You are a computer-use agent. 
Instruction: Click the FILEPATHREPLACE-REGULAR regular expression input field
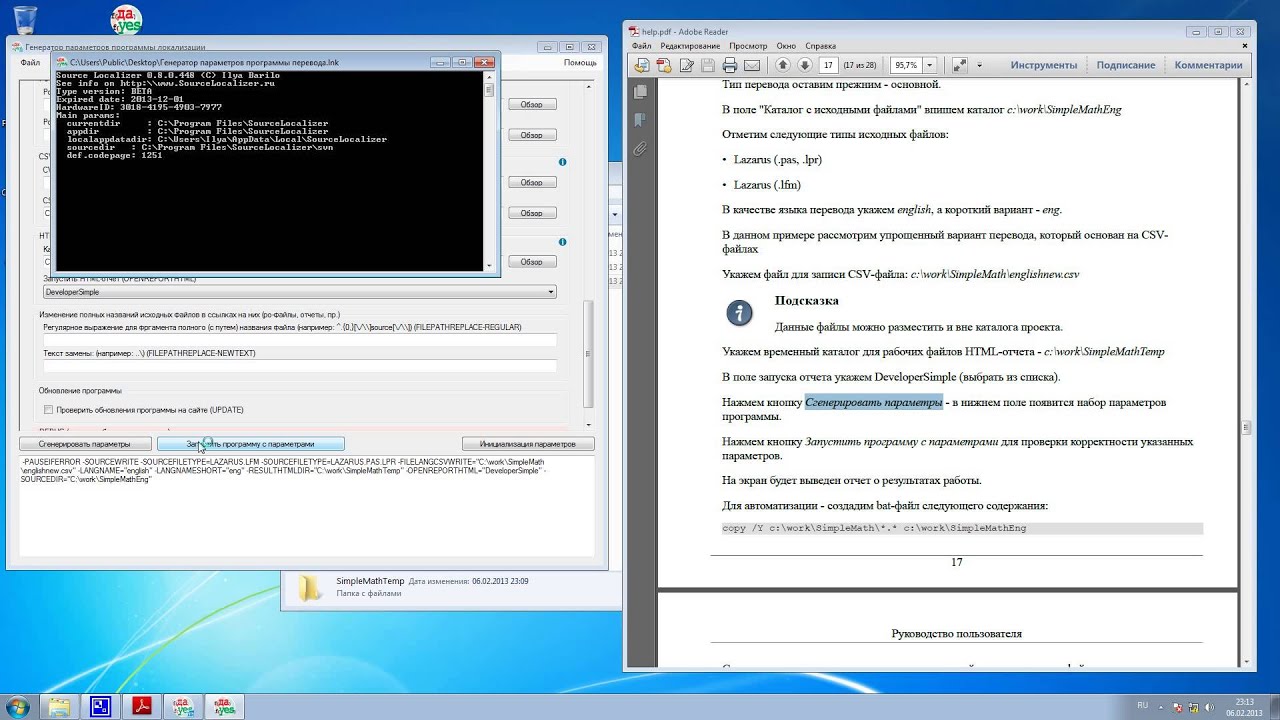point(299,340)
